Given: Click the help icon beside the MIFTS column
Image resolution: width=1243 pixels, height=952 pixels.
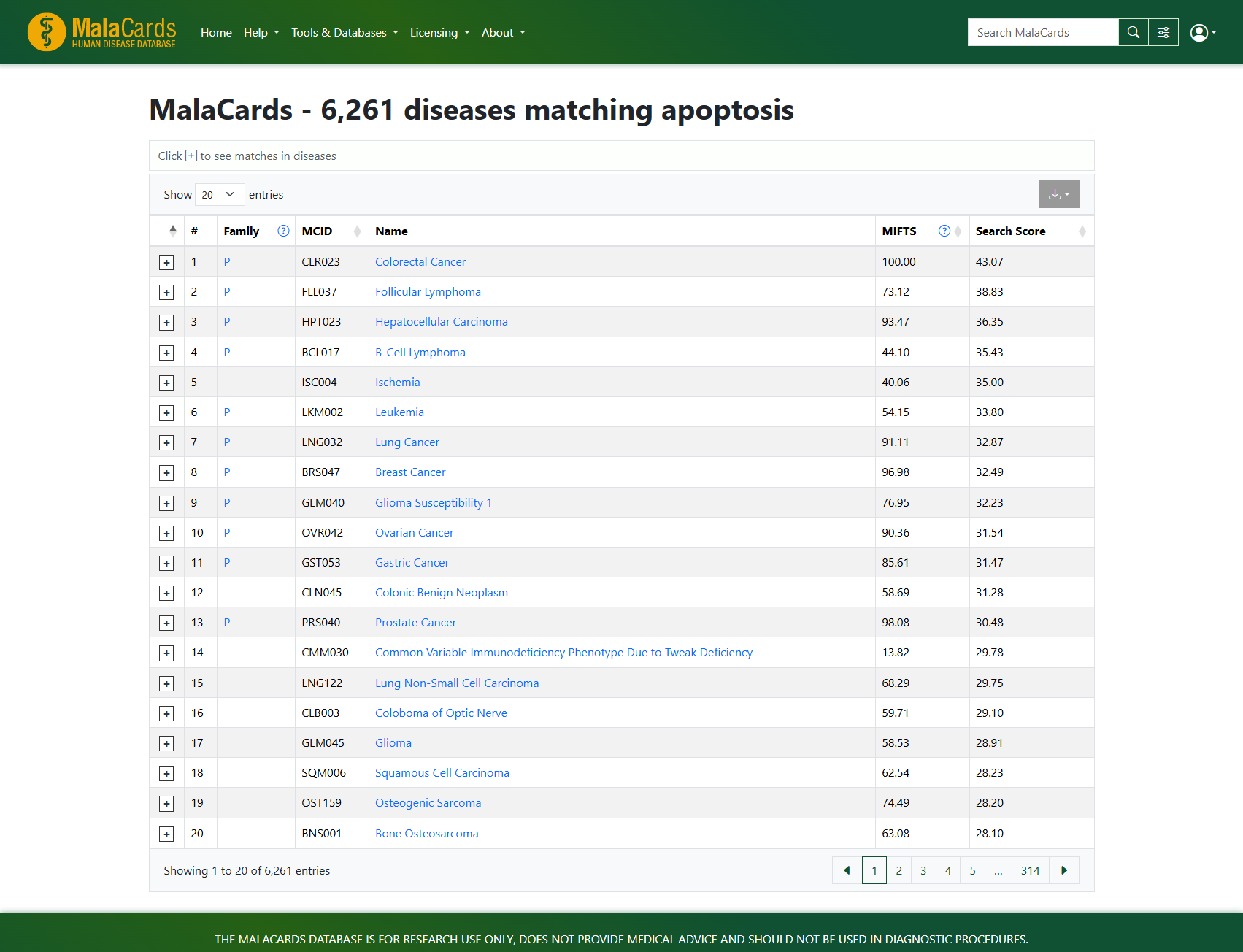Looking at the screenshot, I should pyautogui.click(x=944, y=231).
